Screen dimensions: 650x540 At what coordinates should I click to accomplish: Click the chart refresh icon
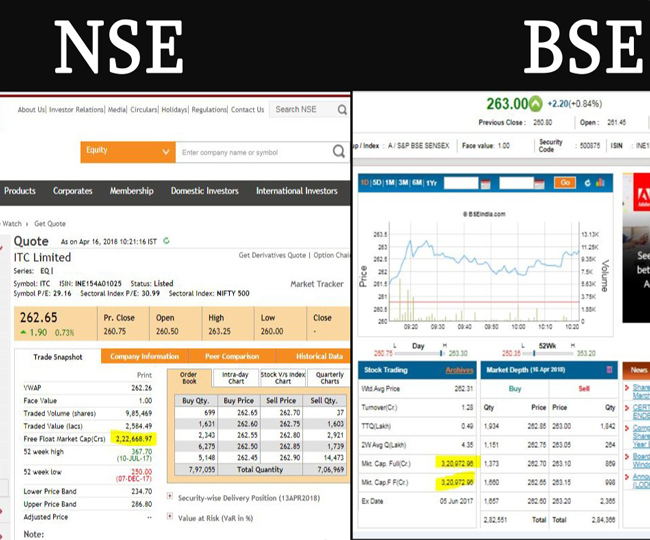pyautogui.click(x=587, y=183)
